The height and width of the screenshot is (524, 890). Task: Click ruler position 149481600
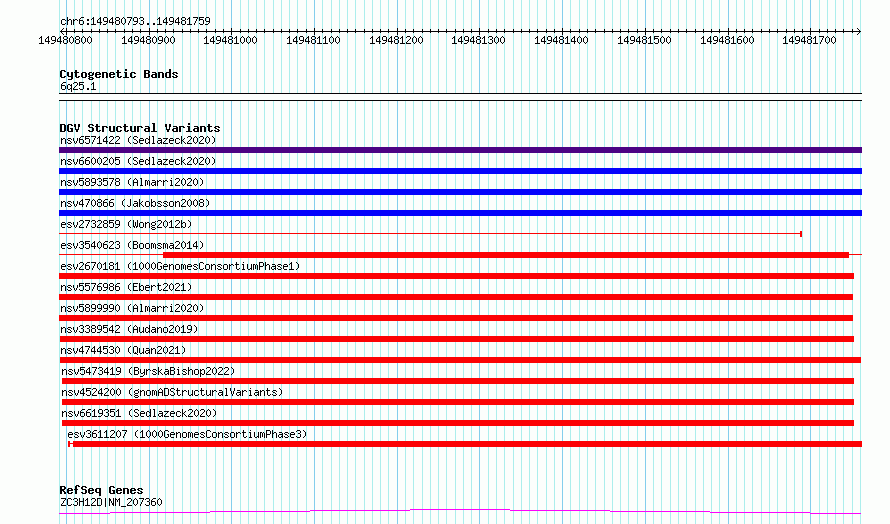[727, 40]
